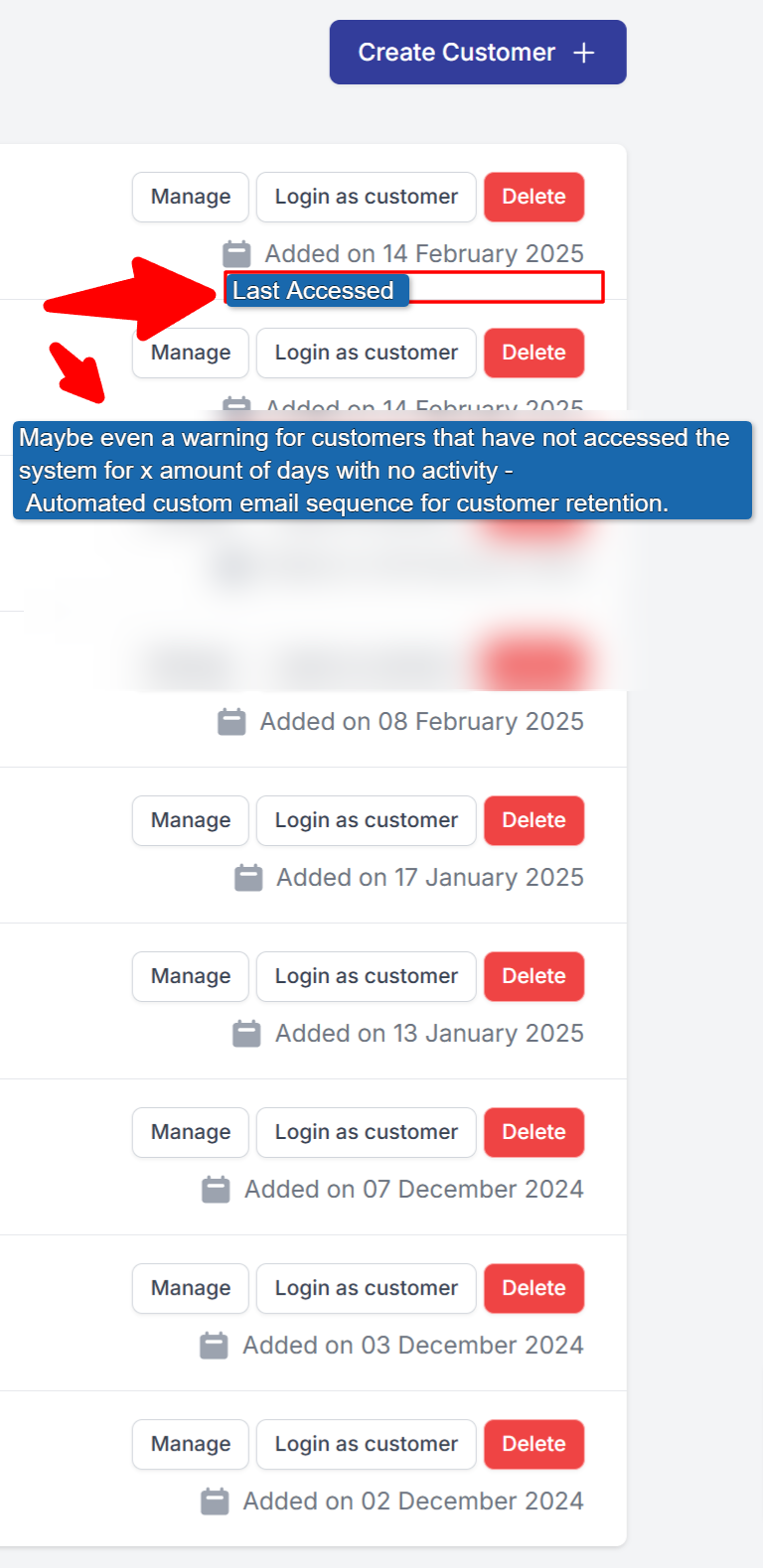Click the plus icon in Create Customer
Image resolution: width=763 pixels, height=1568 pixels.
584,53
